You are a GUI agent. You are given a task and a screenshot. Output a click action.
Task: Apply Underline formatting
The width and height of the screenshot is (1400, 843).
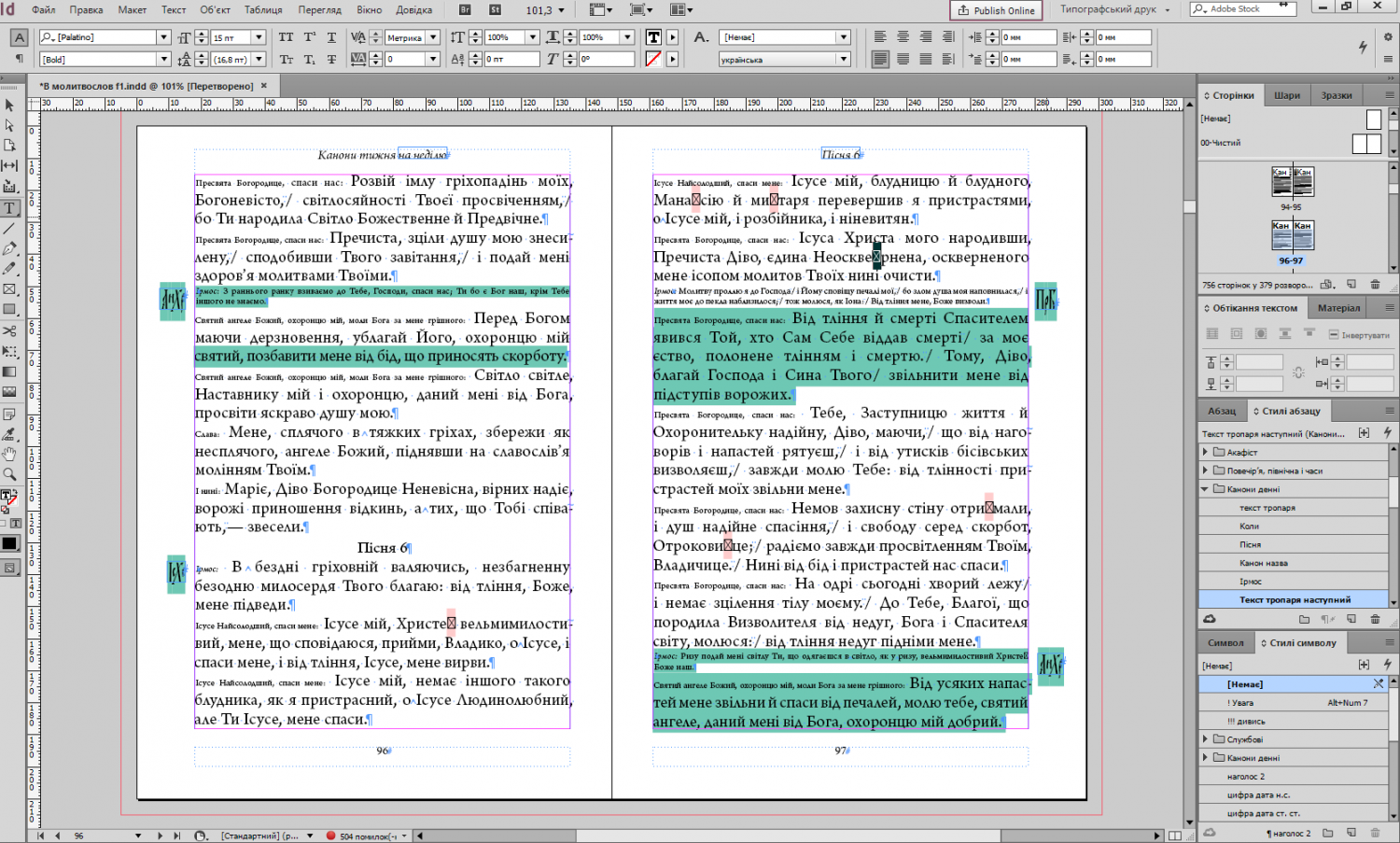(331, 37)
